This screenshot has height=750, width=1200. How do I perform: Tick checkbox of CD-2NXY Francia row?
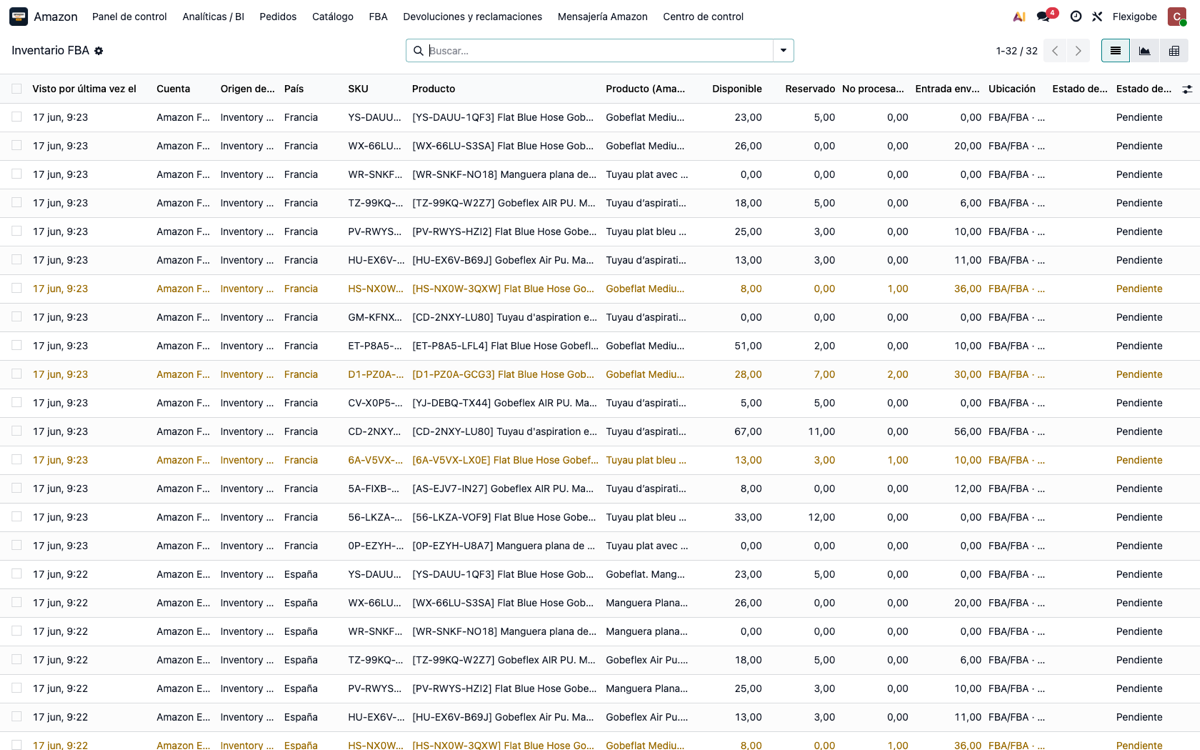coord(16,431)
